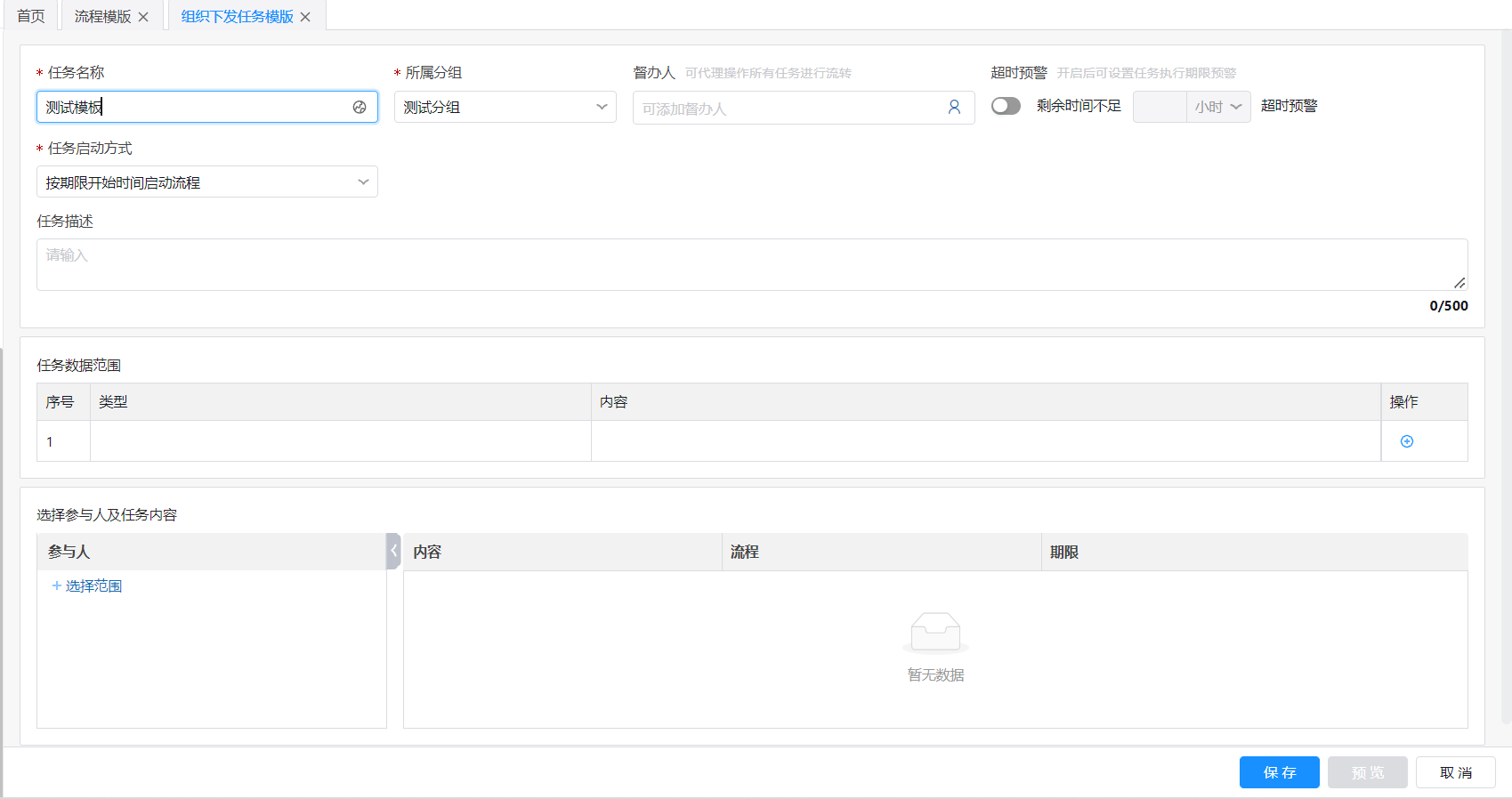Viewport: 1512px width, 799px height.
Task: Click the clear icon in 任务名称 field
Action: tap(360, 107)
